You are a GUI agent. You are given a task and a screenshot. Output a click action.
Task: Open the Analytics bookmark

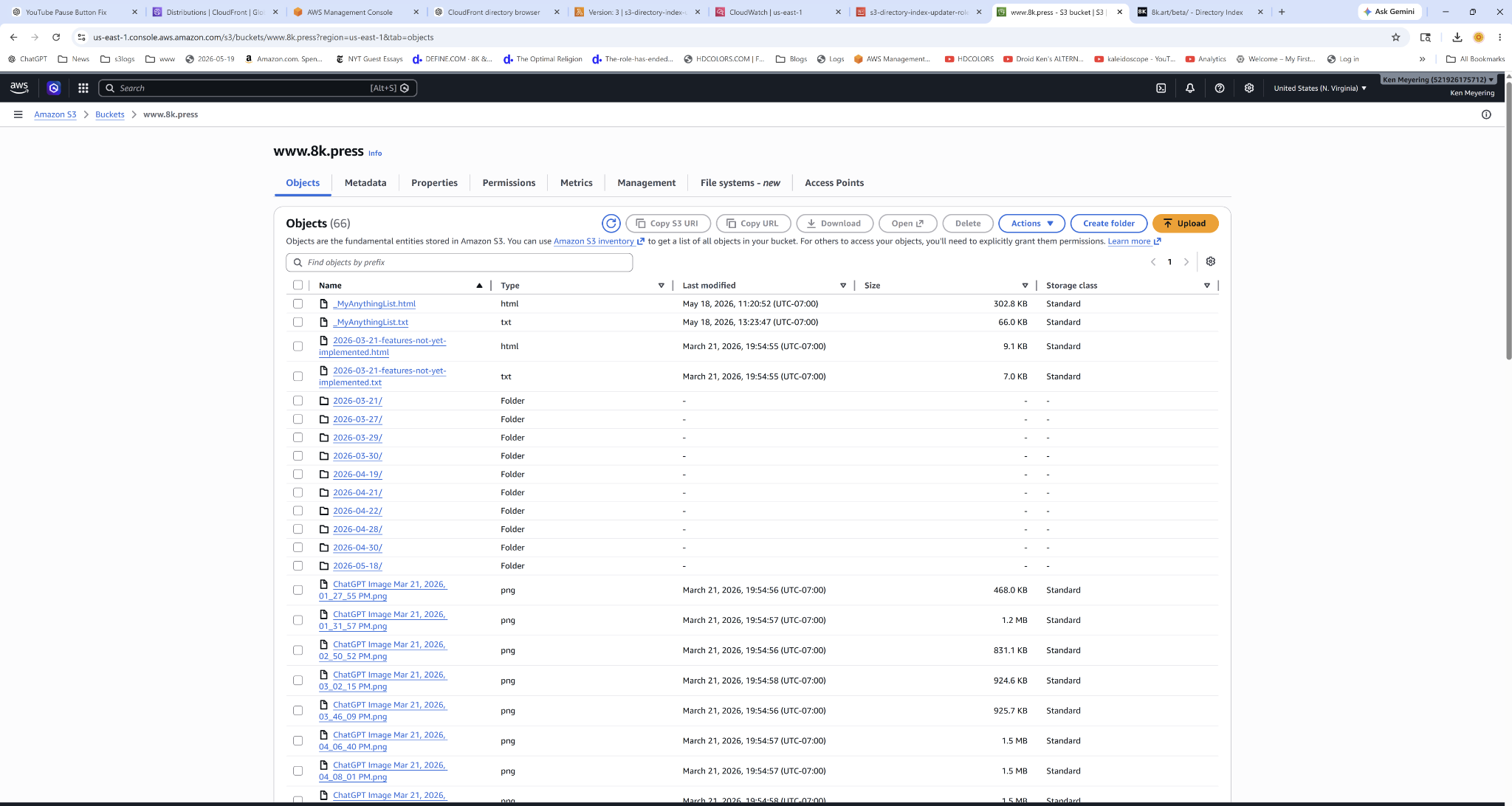click(1205, 59)
